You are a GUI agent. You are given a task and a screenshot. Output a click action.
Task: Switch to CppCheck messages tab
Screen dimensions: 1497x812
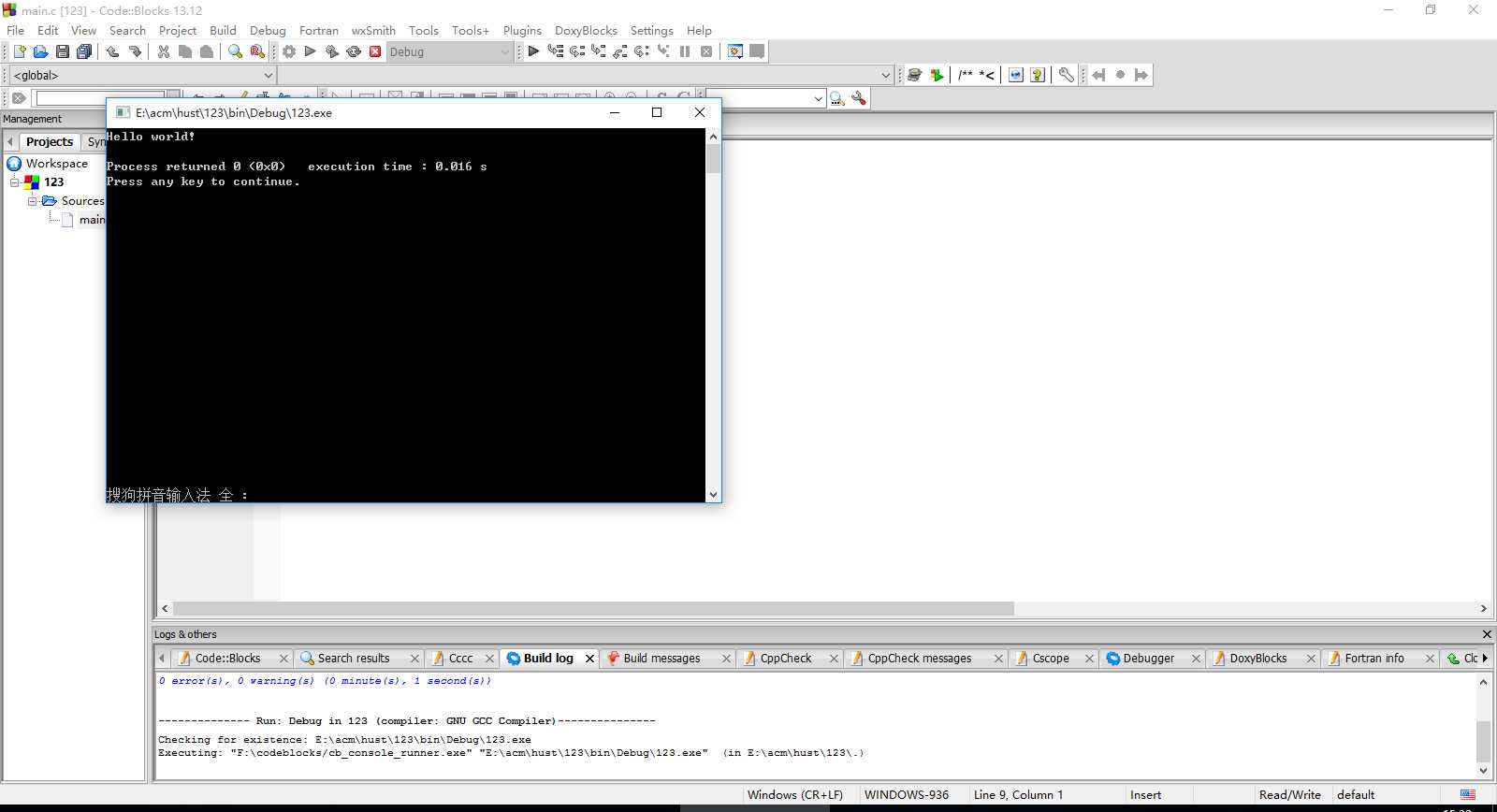point(919,659)
